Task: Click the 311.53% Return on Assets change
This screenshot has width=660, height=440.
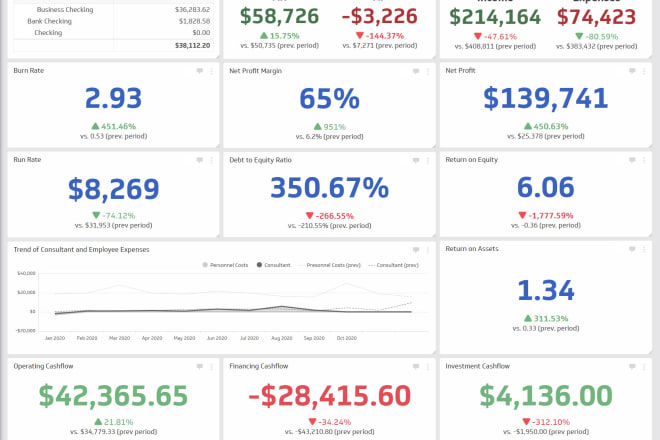Action: (546, 319)
